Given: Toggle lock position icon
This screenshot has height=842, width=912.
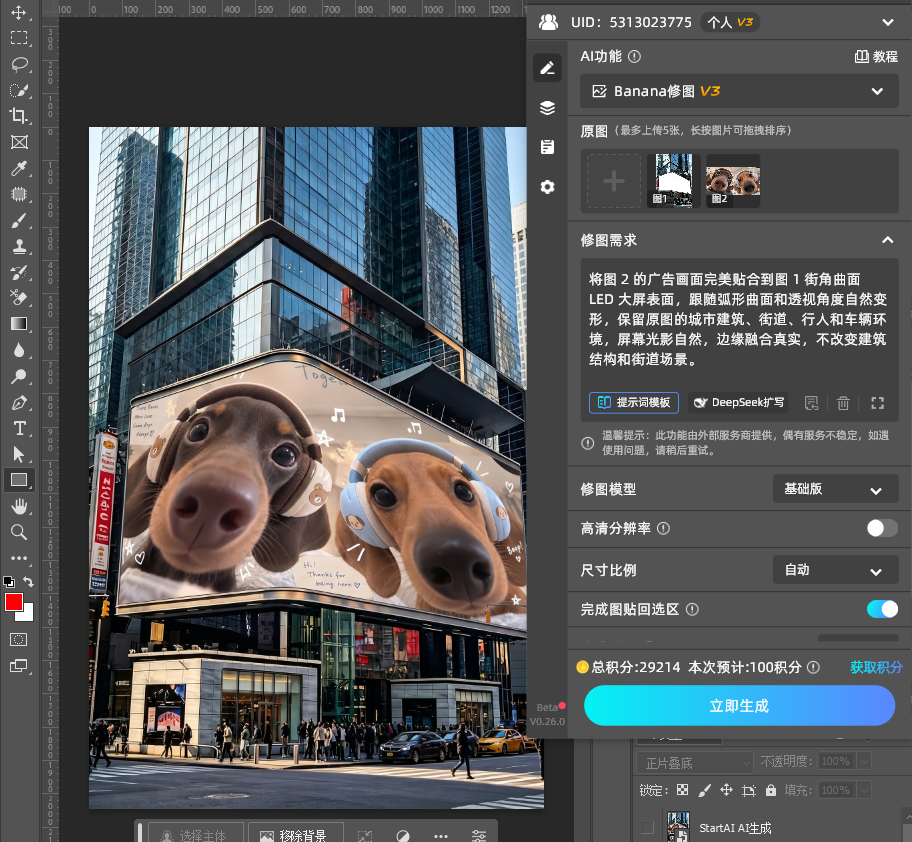Looking at the screenshot, I should [726, 790].
